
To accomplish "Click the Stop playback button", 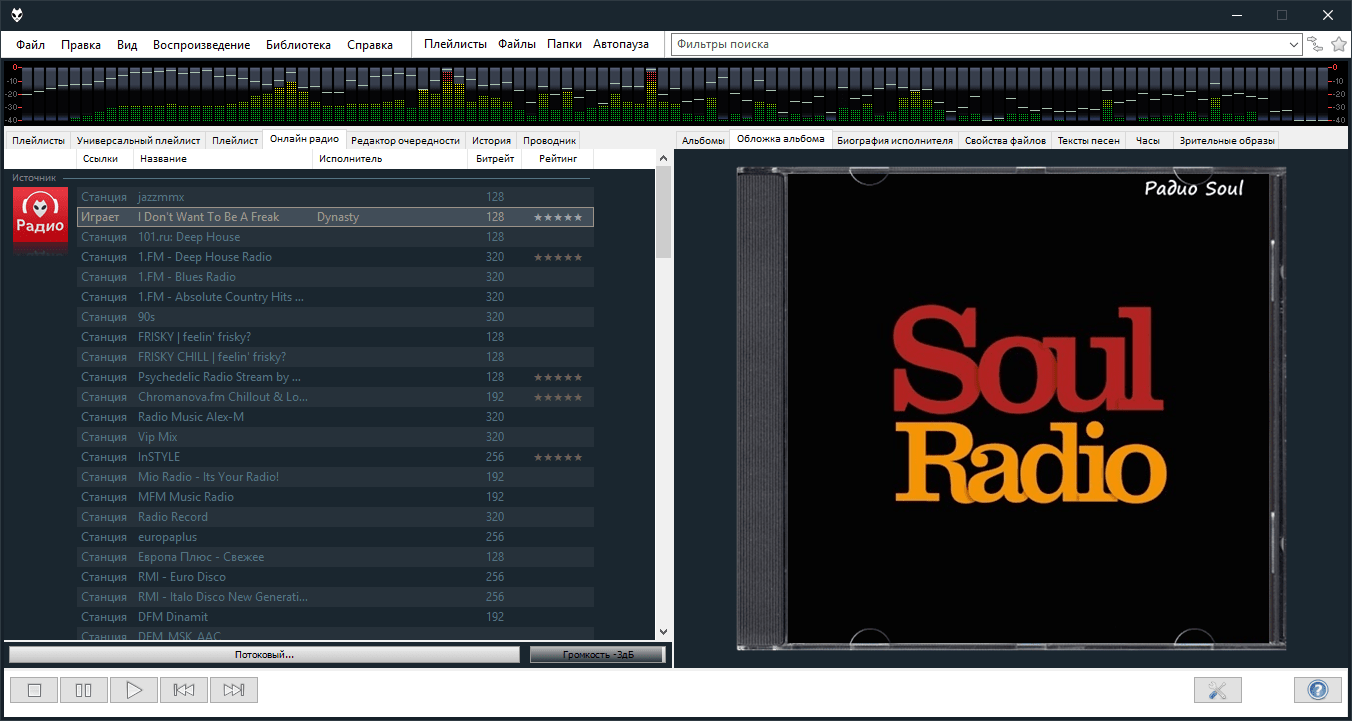I will (x=34, y=690).
